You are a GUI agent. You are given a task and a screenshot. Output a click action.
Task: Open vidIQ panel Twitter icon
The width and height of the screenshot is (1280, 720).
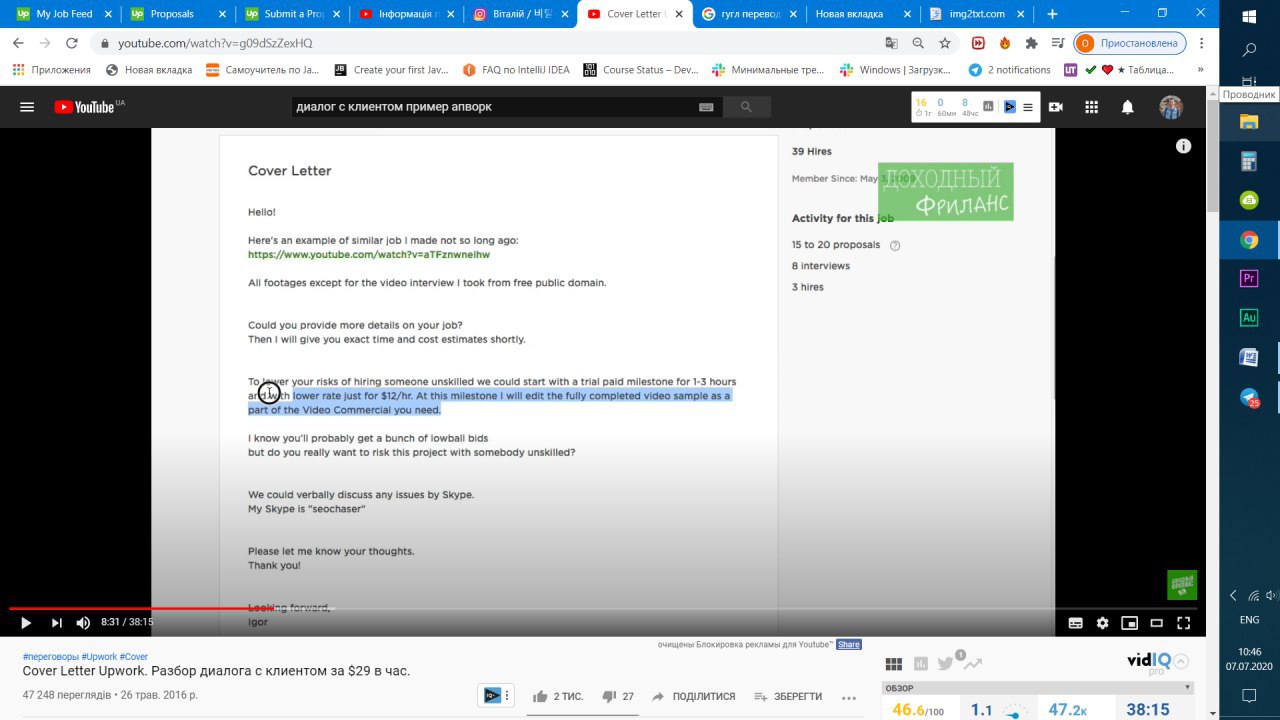point(945,664)
